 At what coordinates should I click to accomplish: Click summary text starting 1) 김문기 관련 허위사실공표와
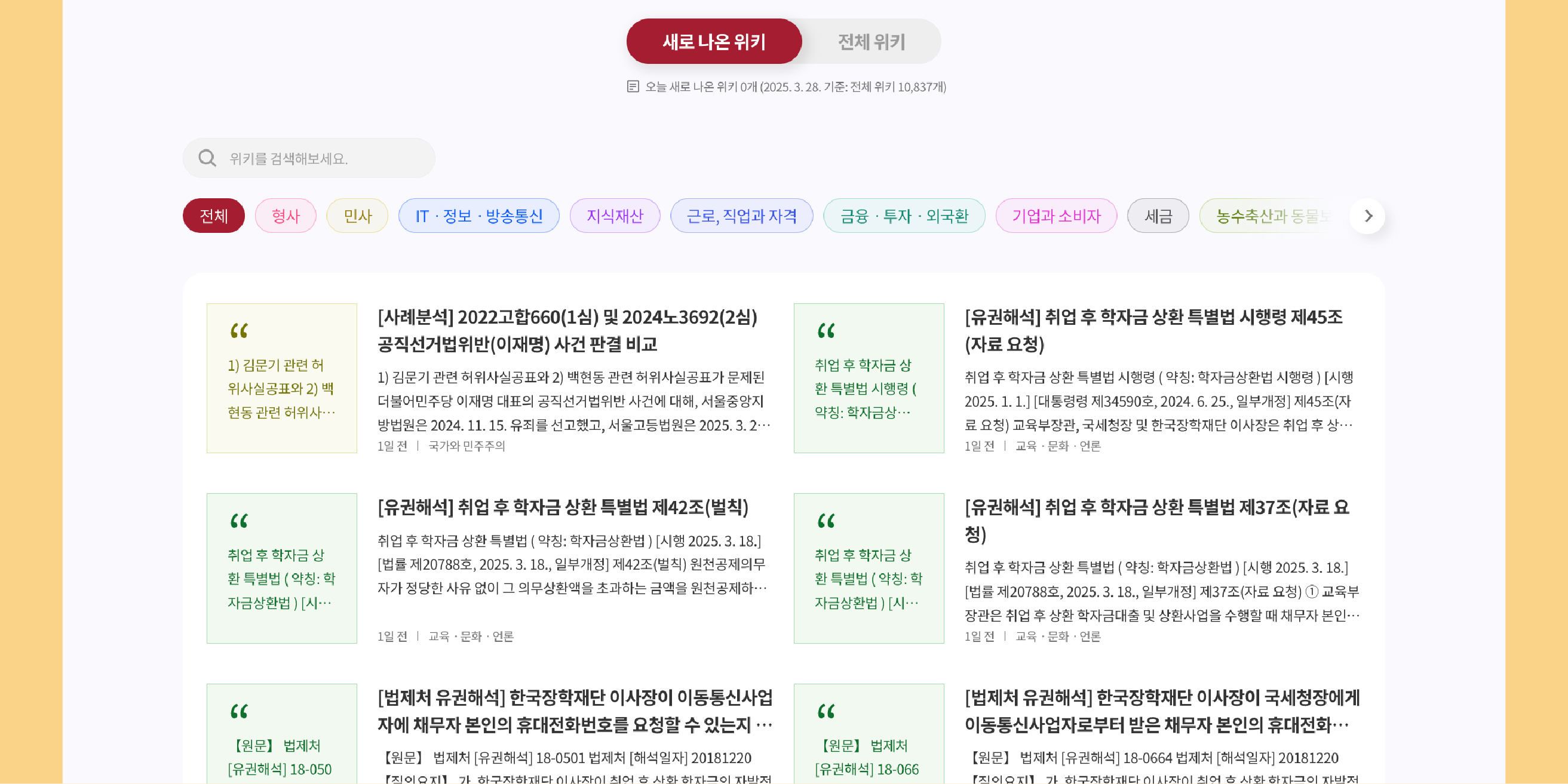[574, 401]
